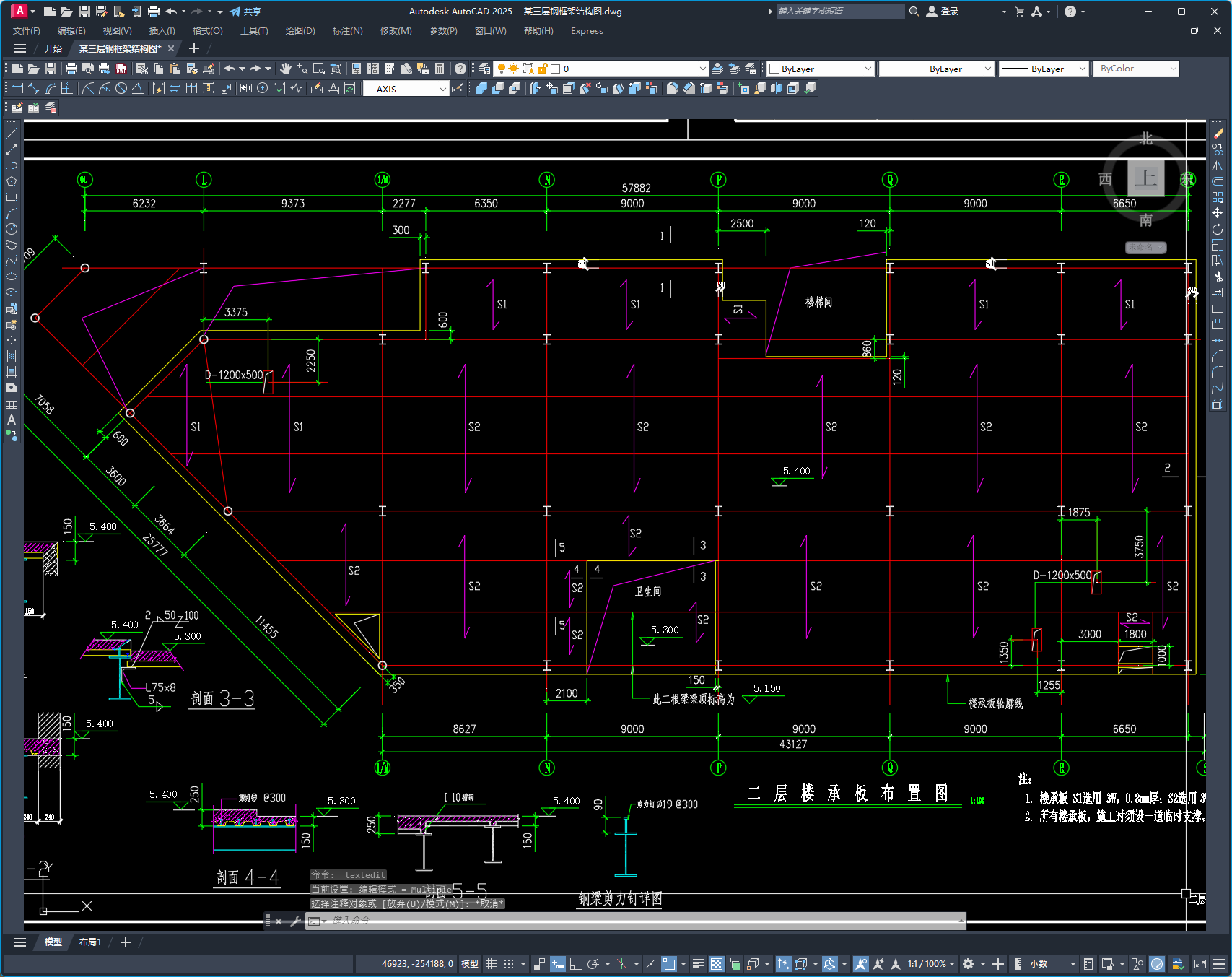This screenshot has height=977, width=1232.
Task: Toggle Polar Tracking in status bar
Action: point(593,964)
